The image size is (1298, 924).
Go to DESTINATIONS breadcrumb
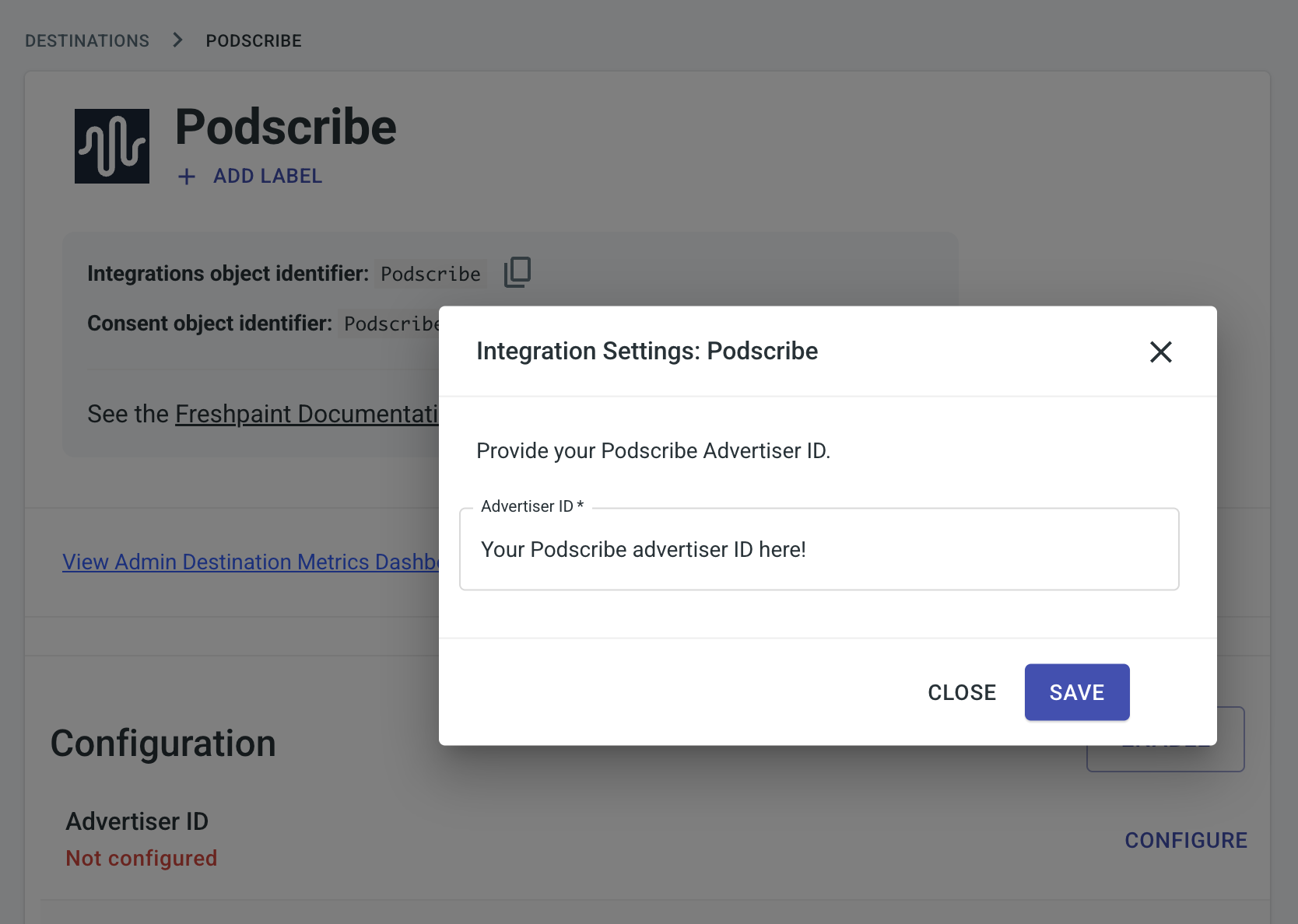tap(87, 40)
